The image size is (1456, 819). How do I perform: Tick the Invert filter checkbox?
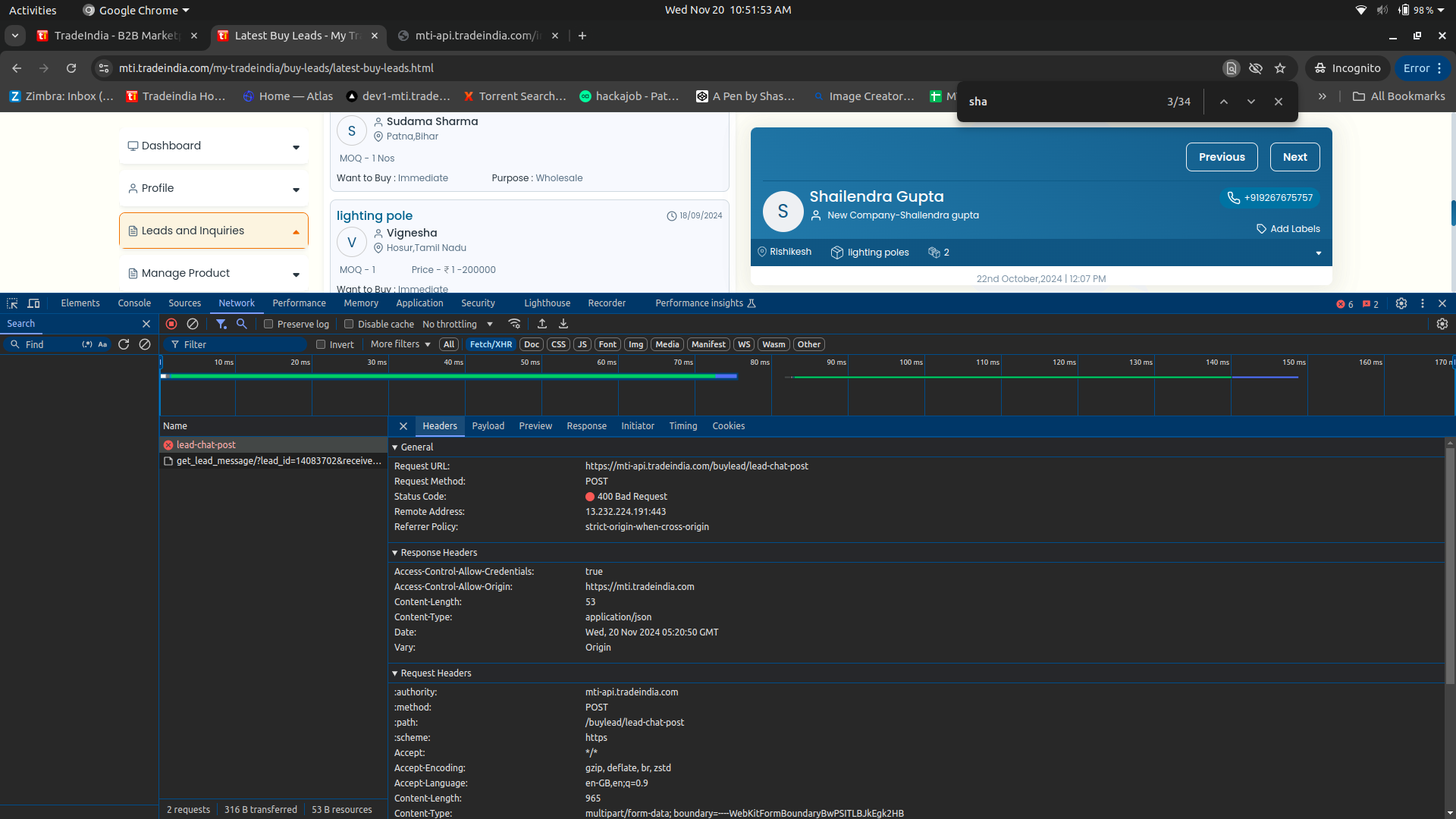[321, 344]
